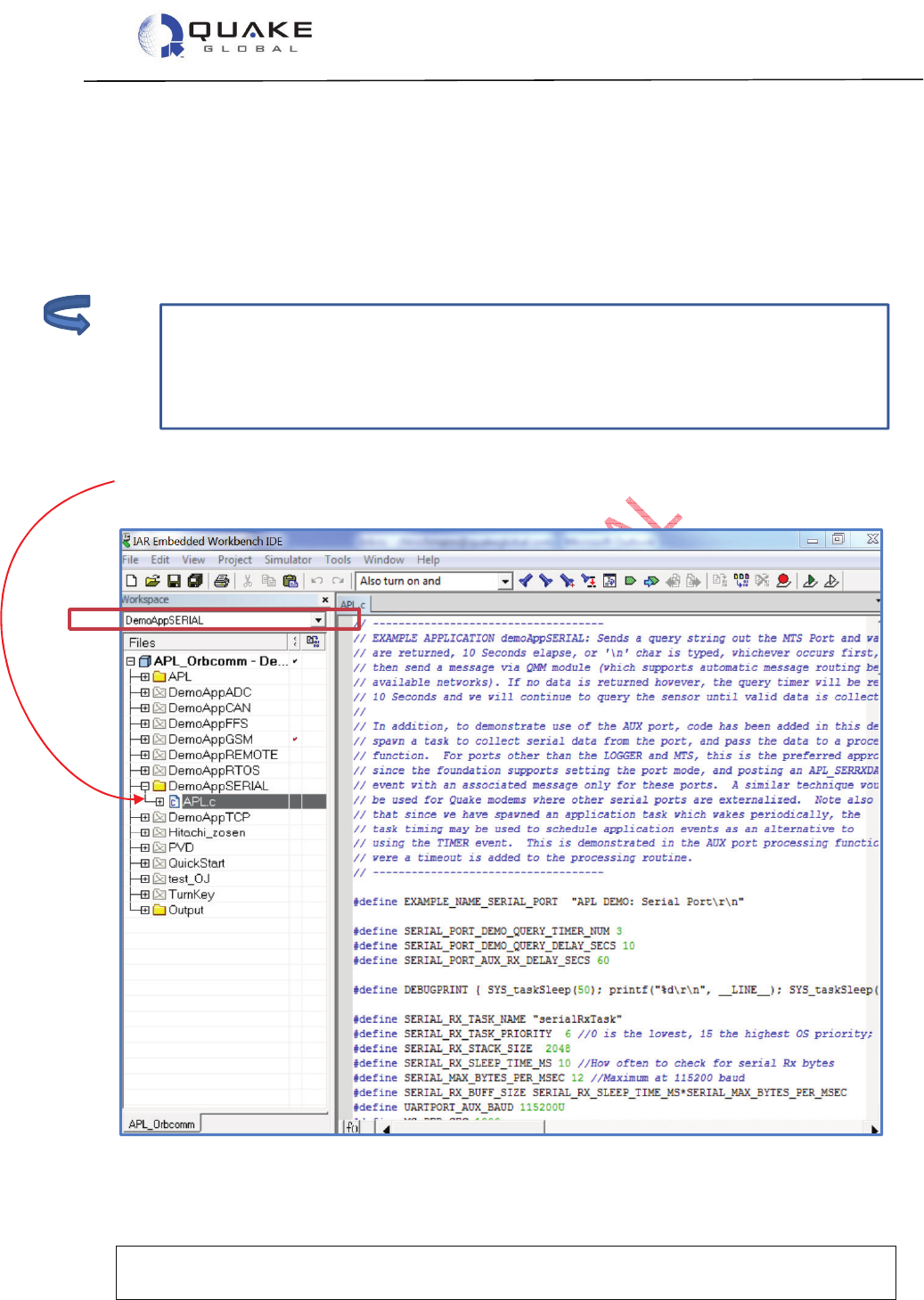Collapse the APL_Orbcomm project root node

130,661
